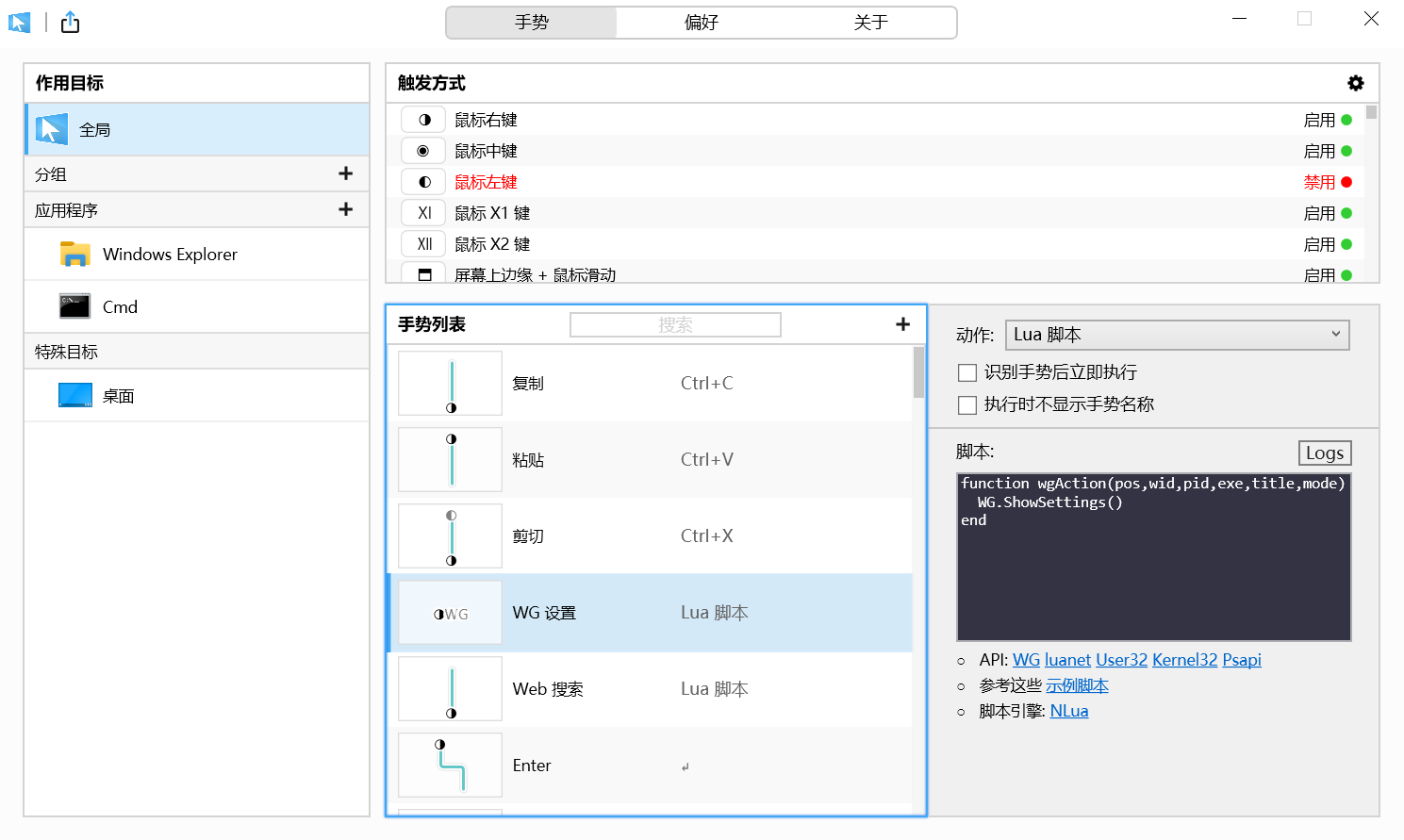Add a new gesture with the plus icon

902,324
